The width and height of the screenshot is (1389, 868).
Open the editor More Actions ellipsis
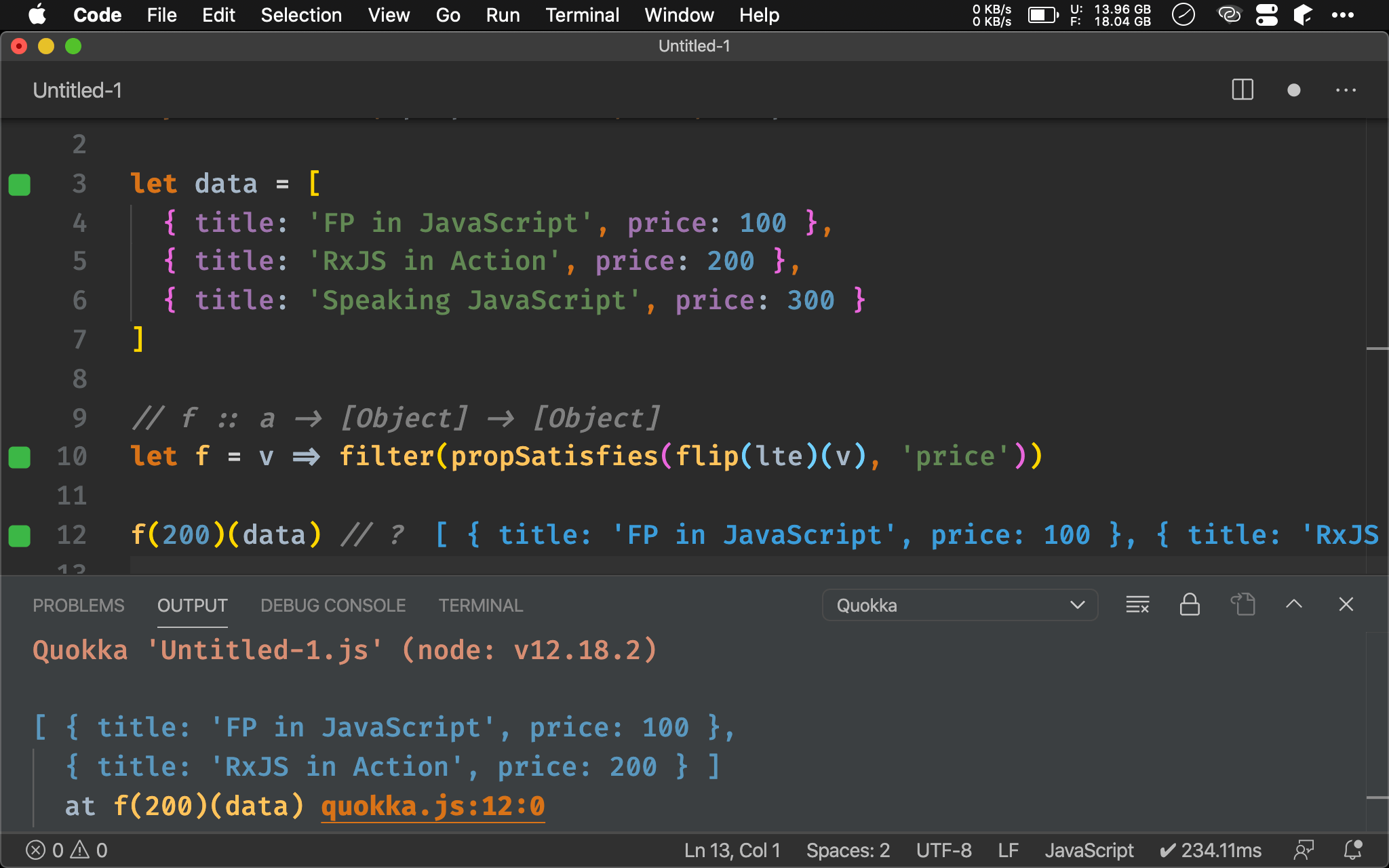1346,90
